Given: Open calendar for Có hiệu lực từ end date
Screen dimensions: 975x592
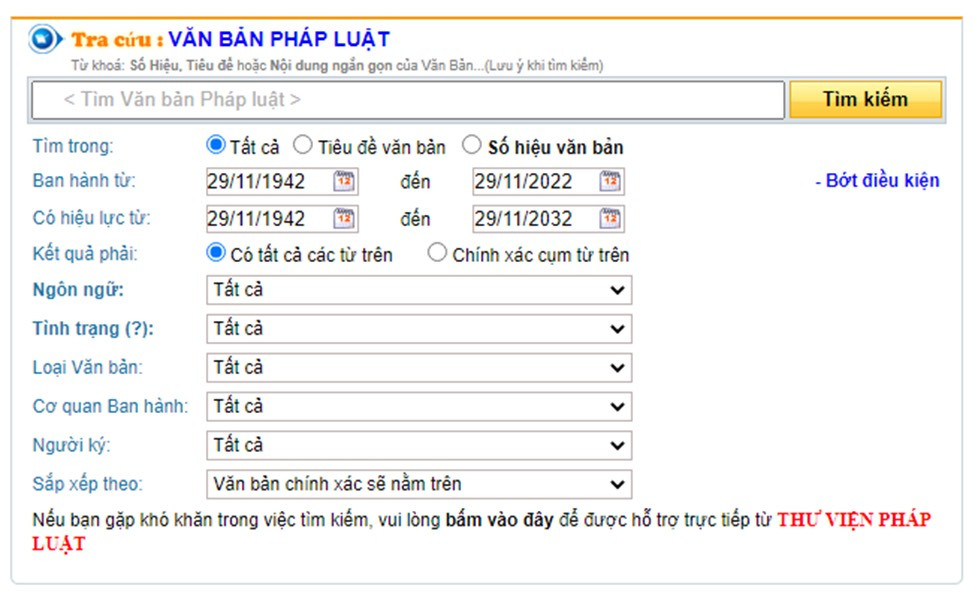Looking at the screenshot, I should [x=610, y=218].
